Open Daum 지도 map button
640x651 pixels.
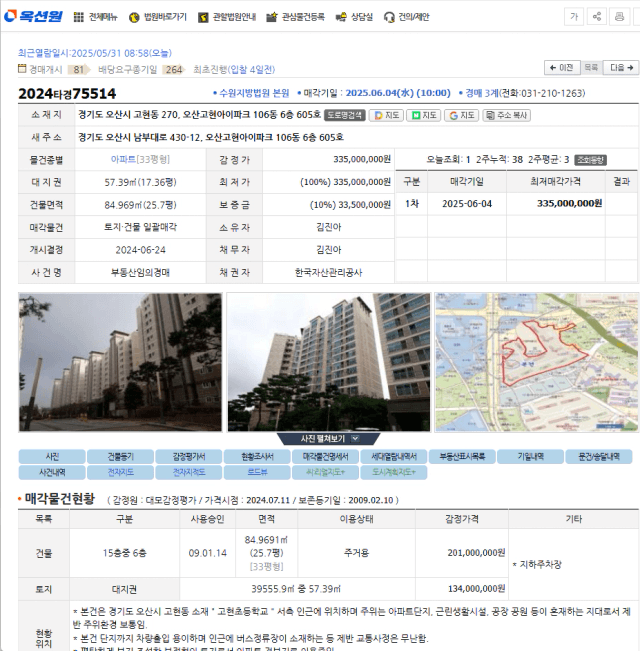point(386,115)
